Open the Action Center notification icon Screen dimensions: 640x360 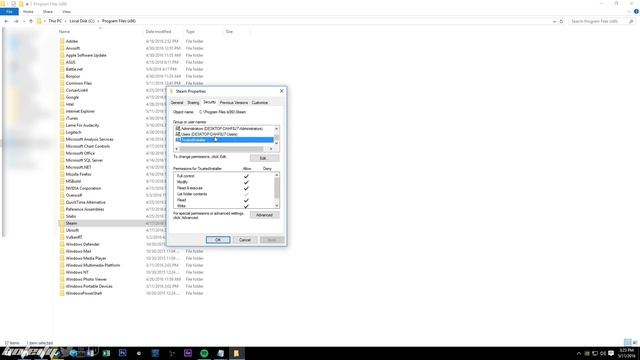611,353
